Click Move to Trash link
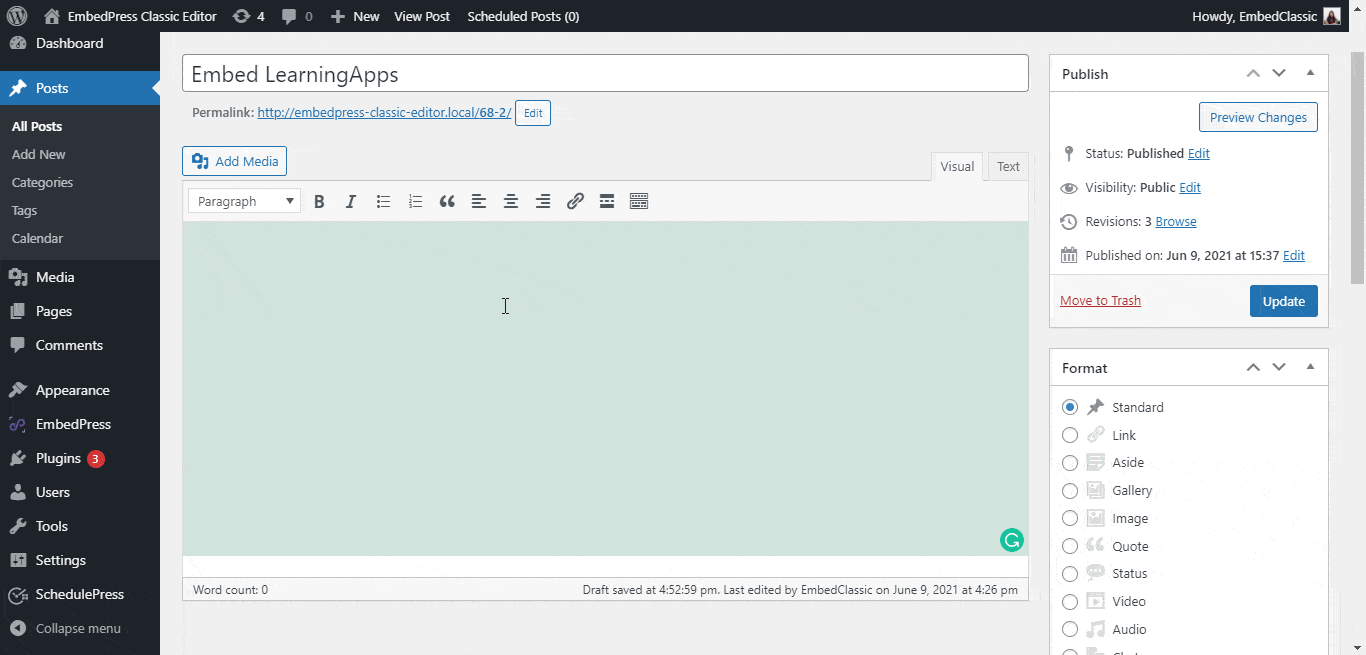The height and width of the screenshot is (655, 1366). coord(1100,300)
